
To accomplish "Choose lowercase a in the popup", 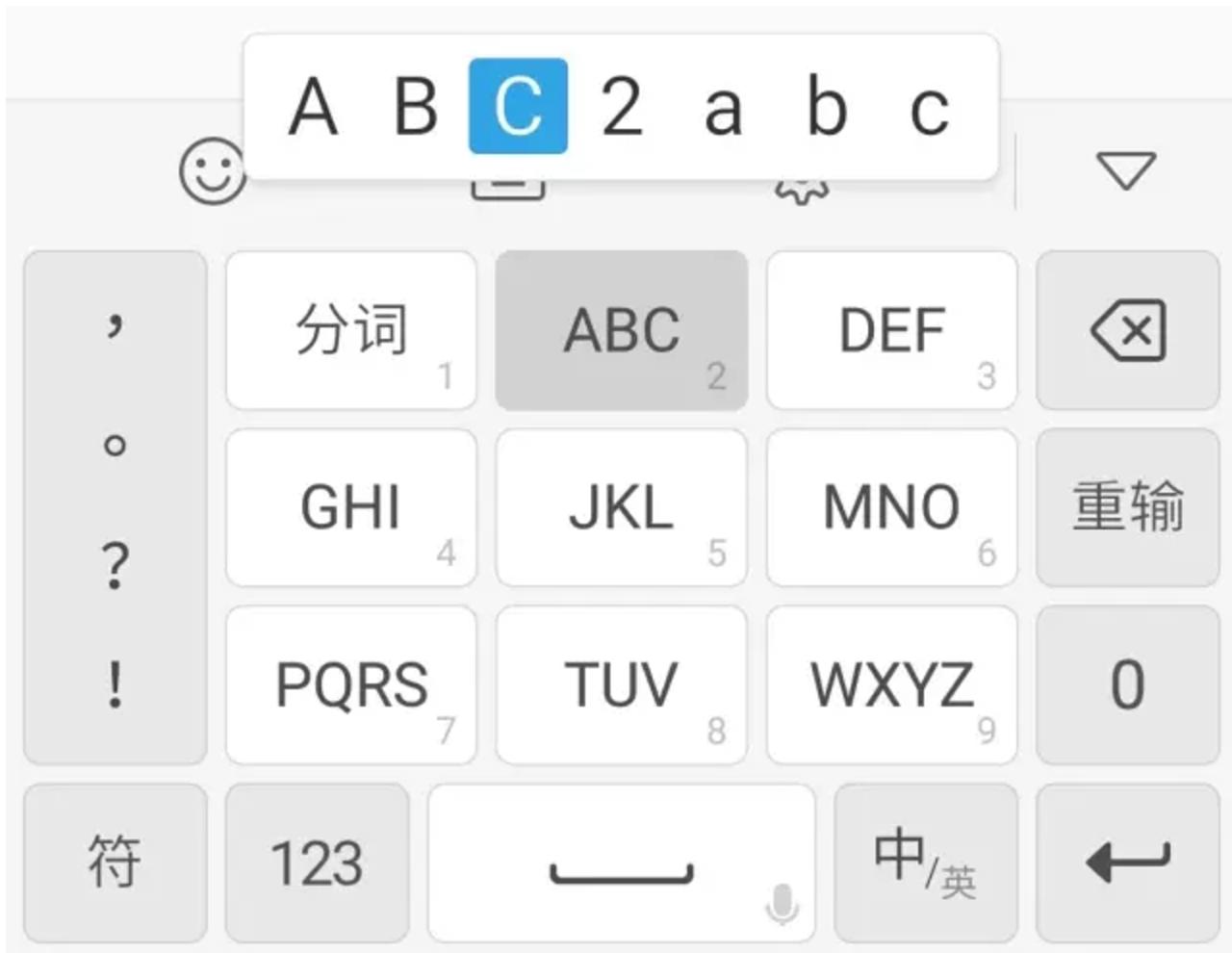I will tap(724, 108).
